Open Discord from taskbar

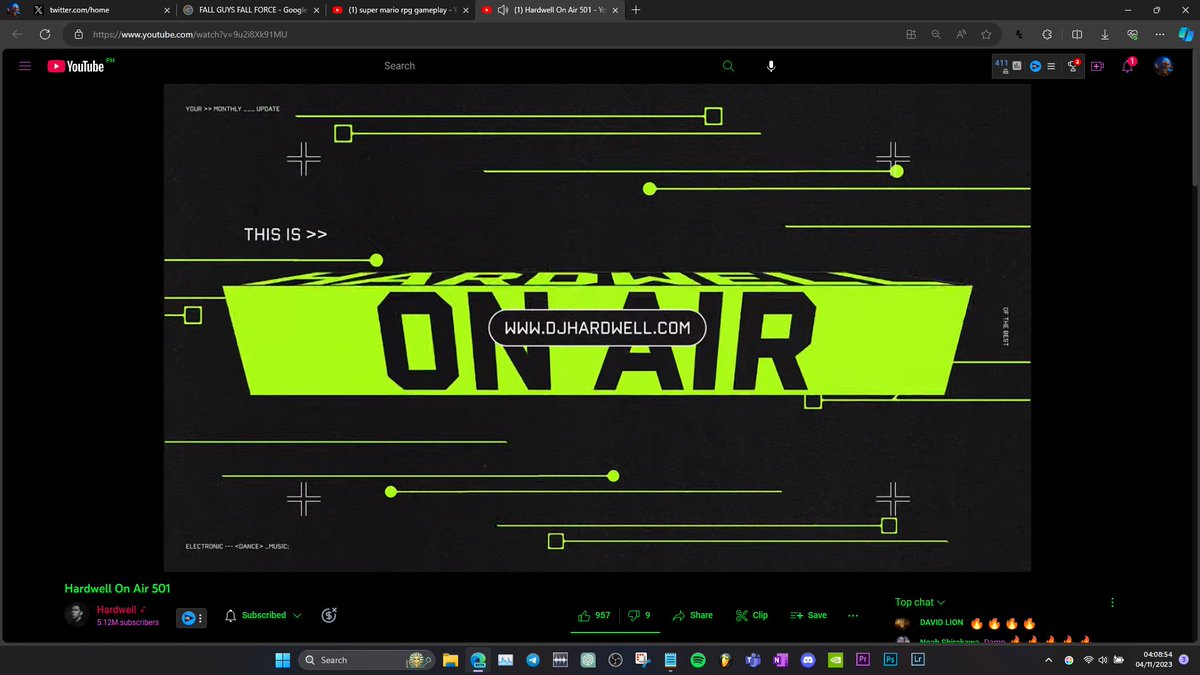click(808, 660)
